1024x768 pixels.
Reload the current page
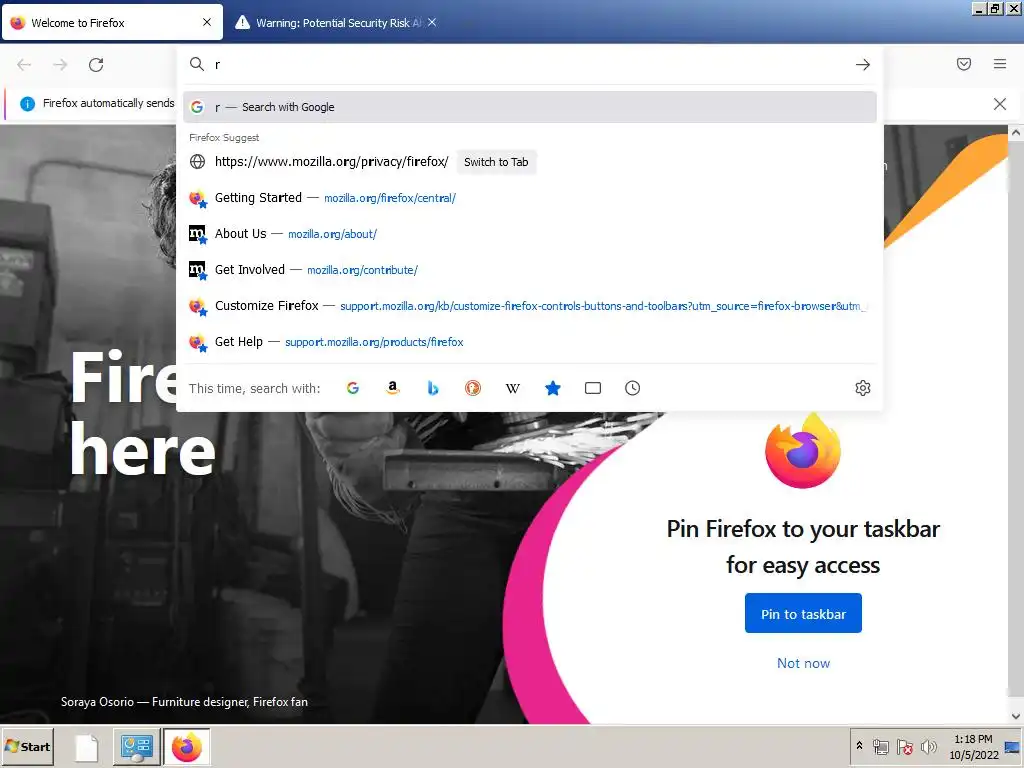coord(96,65)
